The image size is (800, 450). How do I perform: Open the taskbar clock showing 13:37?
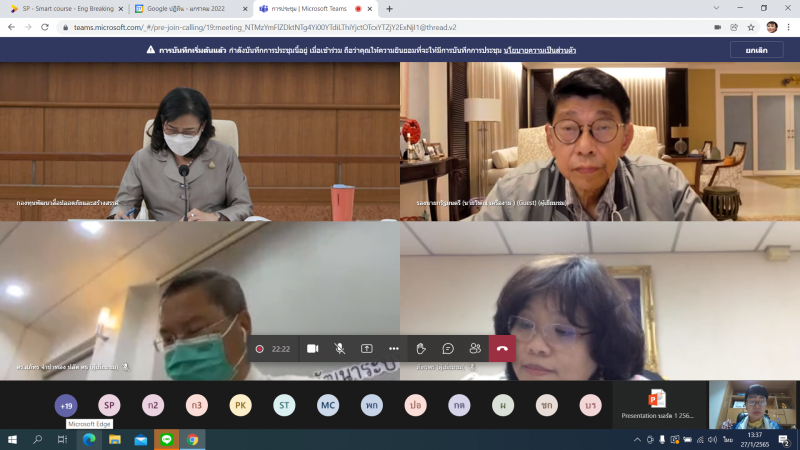tap(755, 440)
